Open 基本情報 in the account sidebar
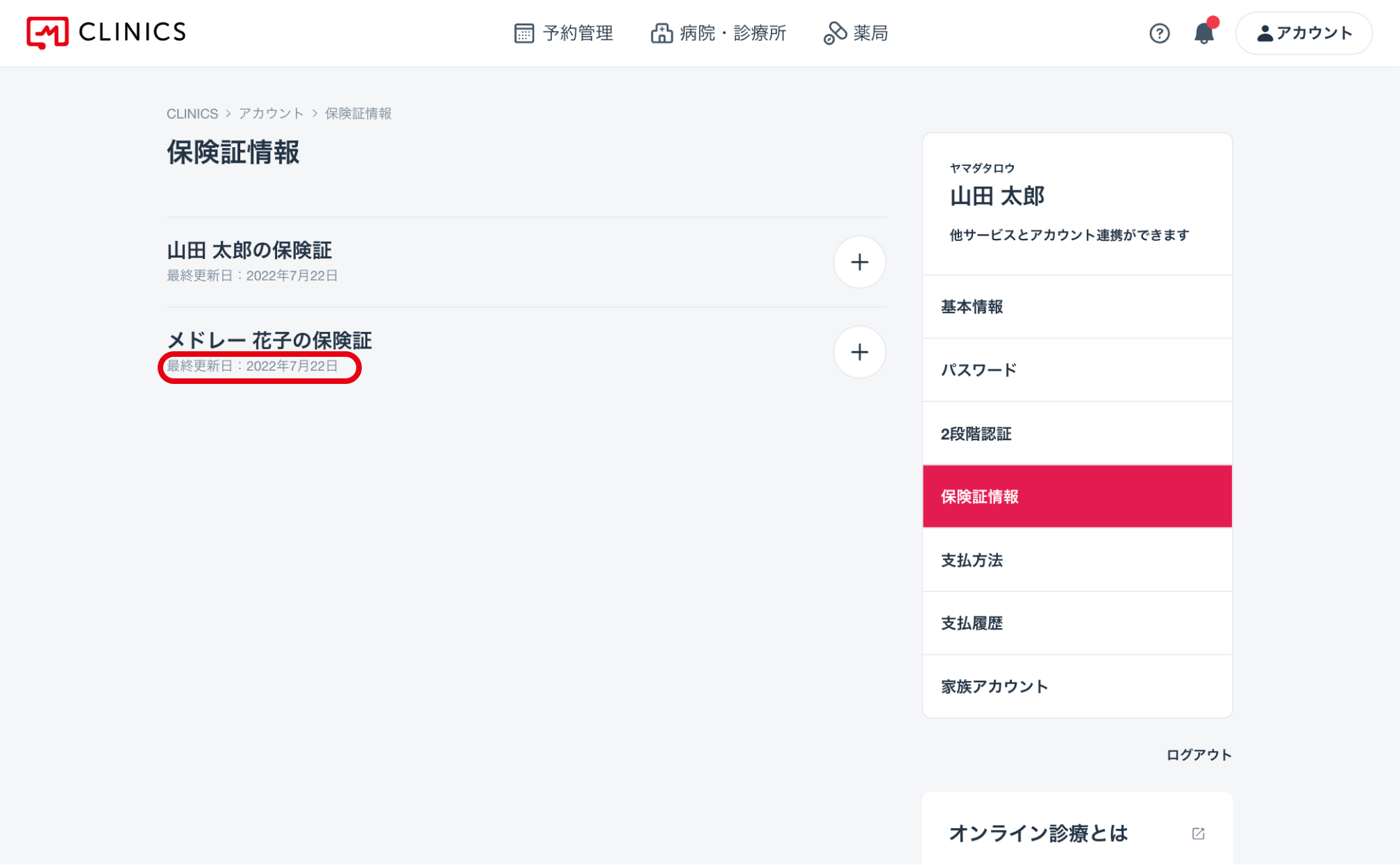 [1077, 306]
